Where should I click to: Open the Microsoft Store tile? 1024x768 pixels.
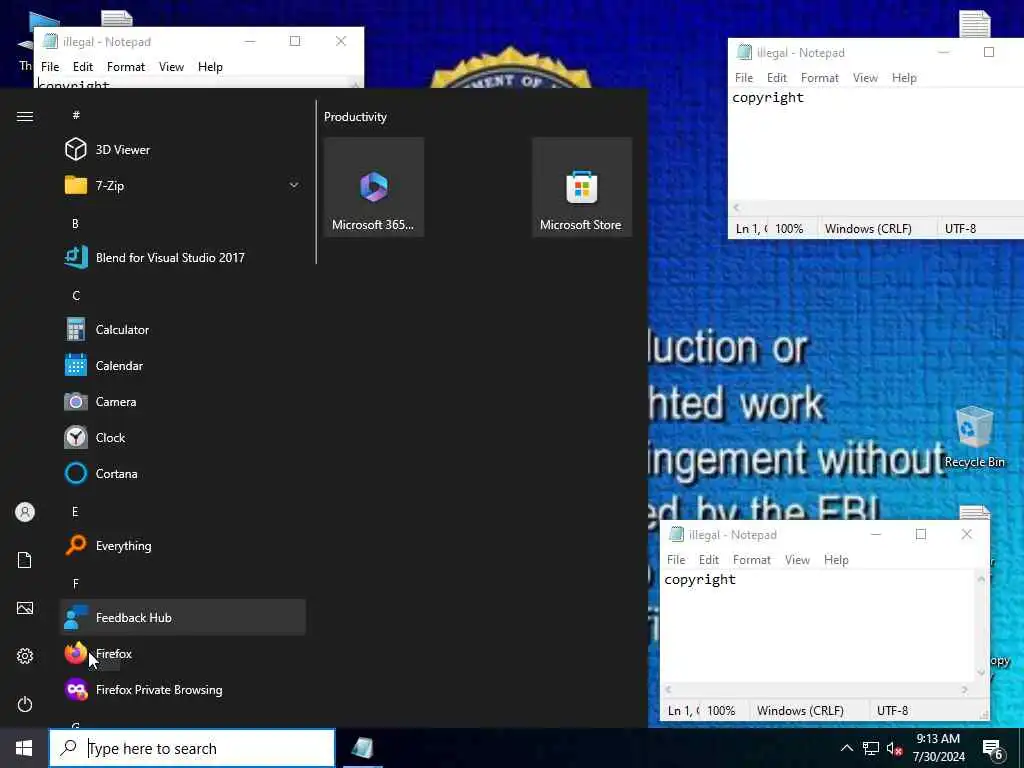pos(581,187)
